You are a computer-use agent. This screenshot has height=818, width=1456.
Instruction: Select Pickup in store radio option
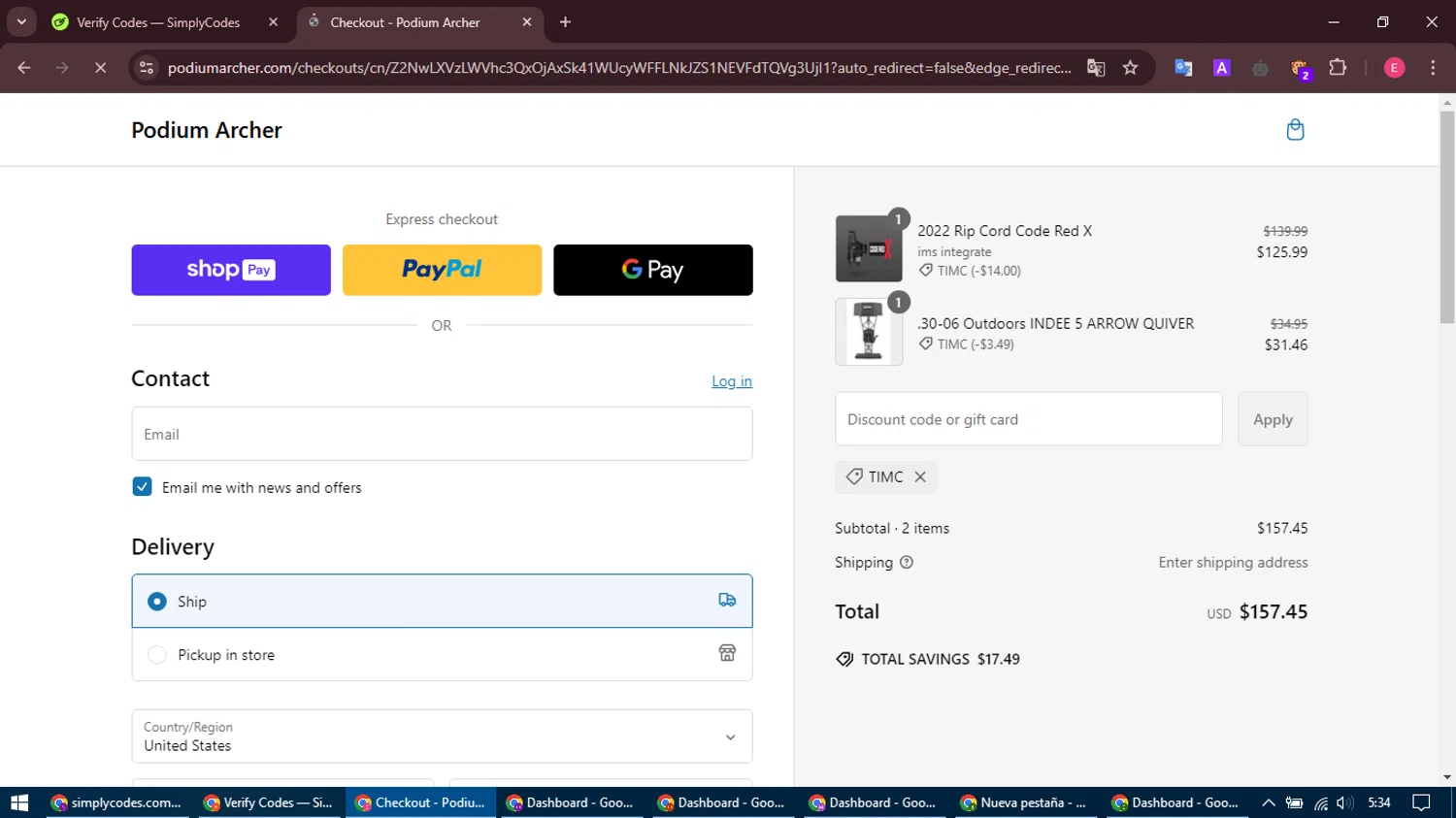point(157,655)
